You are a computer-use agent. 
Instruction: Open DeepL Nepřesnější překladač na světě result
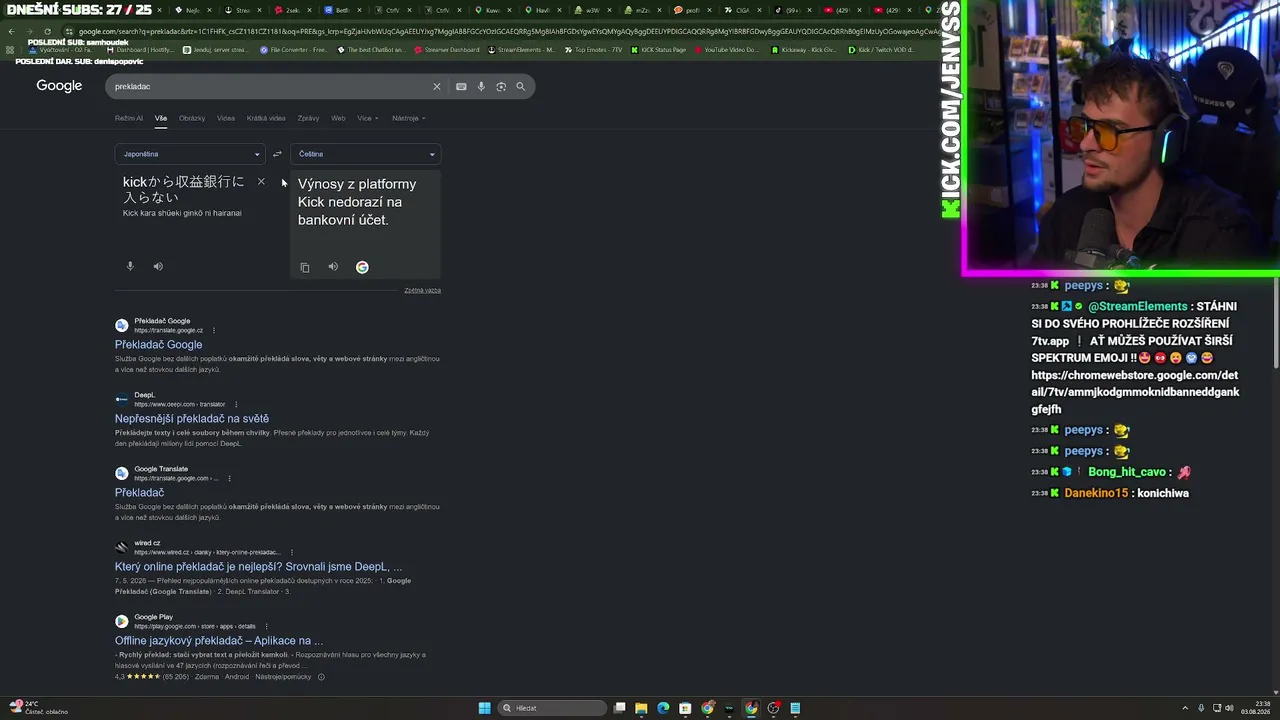coord(192,419)
